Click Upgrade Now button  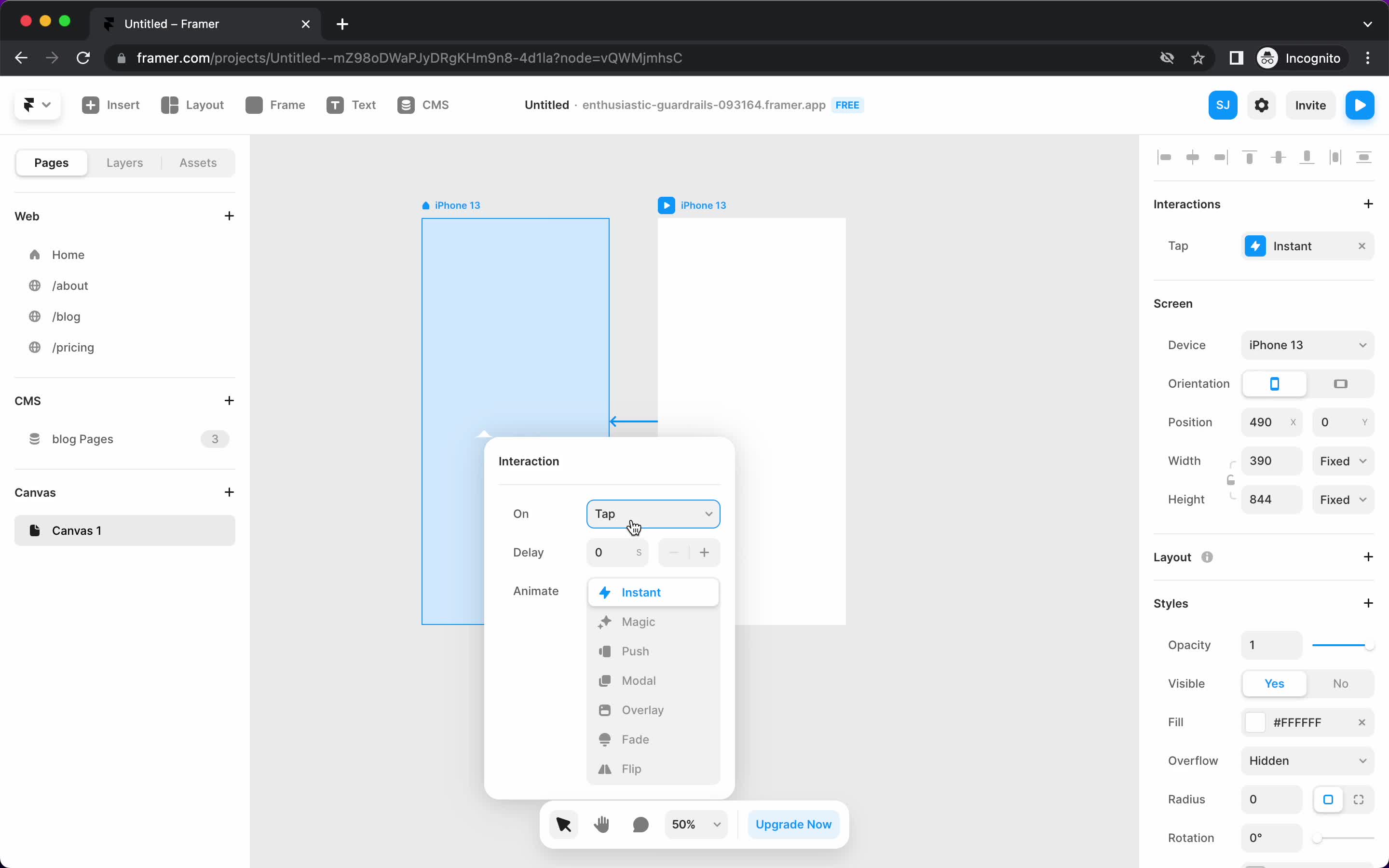click(x=794, y=824)
